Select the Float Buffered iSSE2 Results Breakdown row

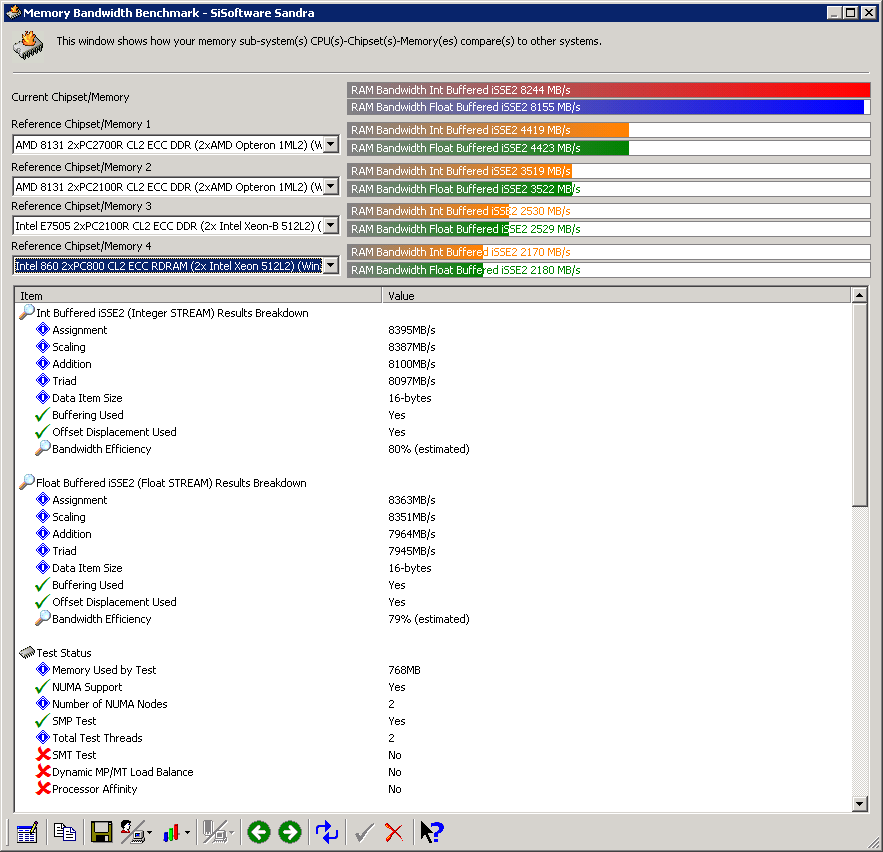click(x=171, y=483)
